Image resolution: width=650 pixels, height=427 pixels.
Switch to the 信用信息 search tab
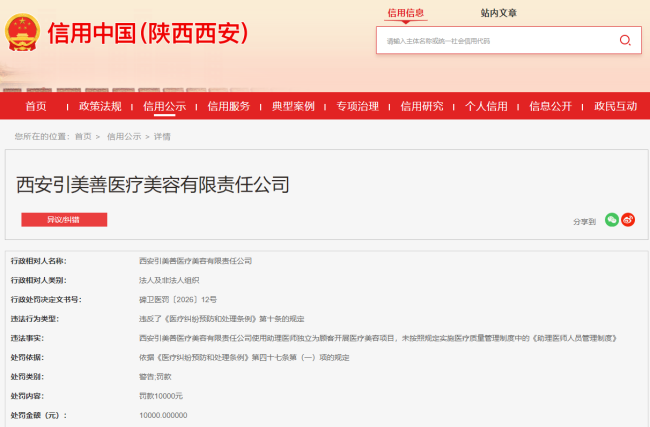coord(405,13)
